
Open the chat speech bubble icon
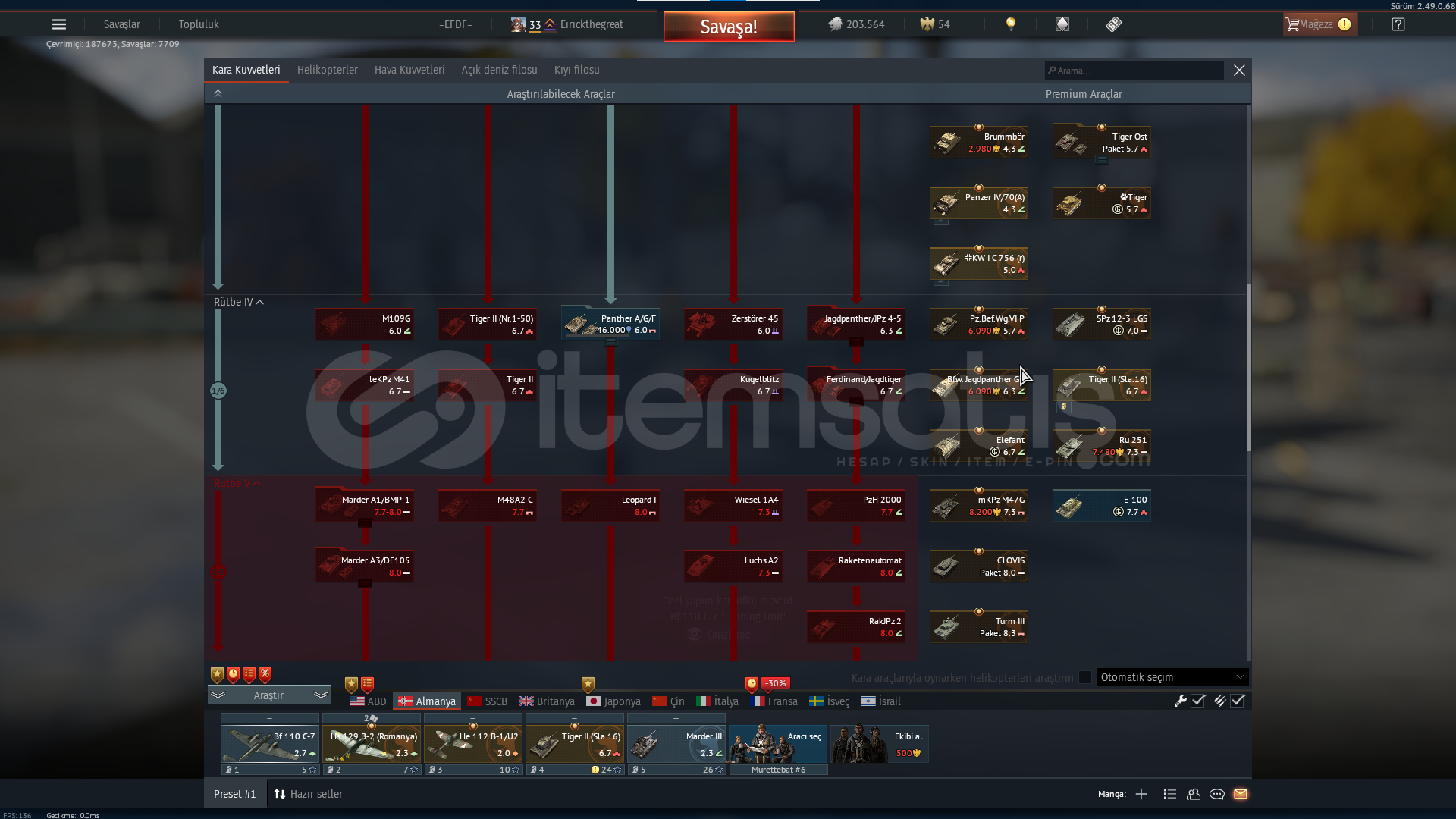coord(1216,794)
